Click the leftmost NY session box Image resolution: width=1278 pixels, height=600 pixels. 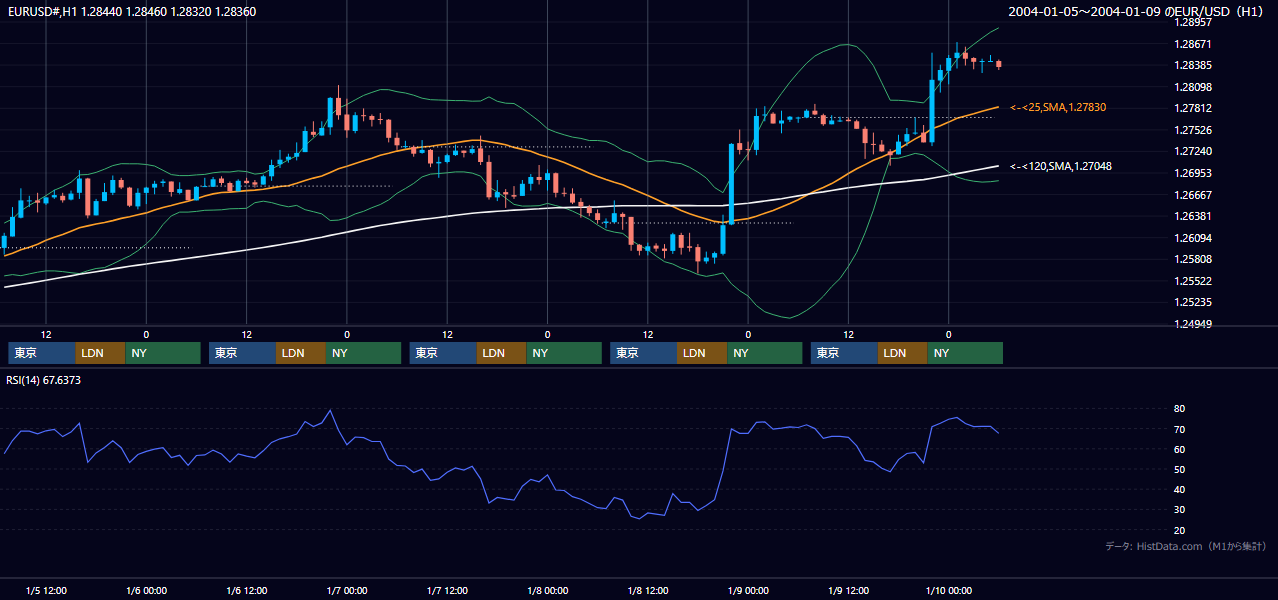163,353
